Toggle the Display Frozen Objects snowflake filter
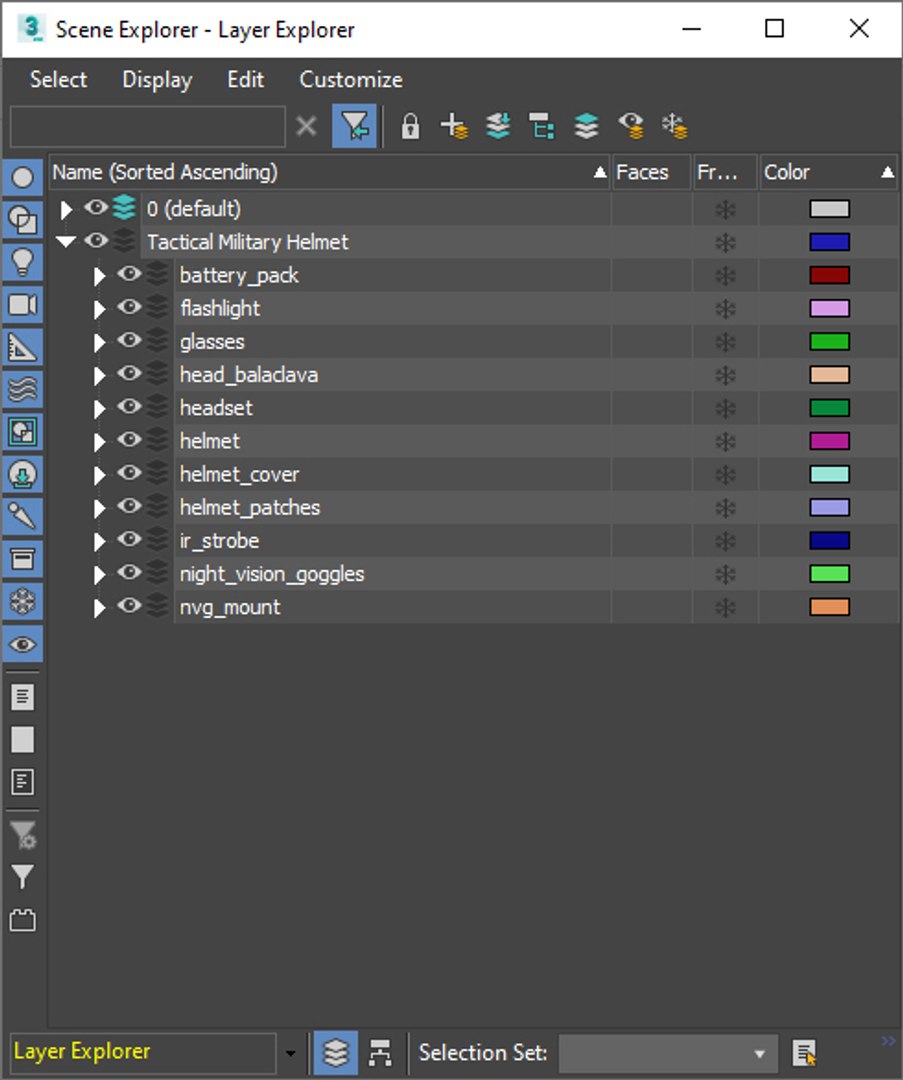This screenshot has height=1080, width=903. click(x=23, y=601)
